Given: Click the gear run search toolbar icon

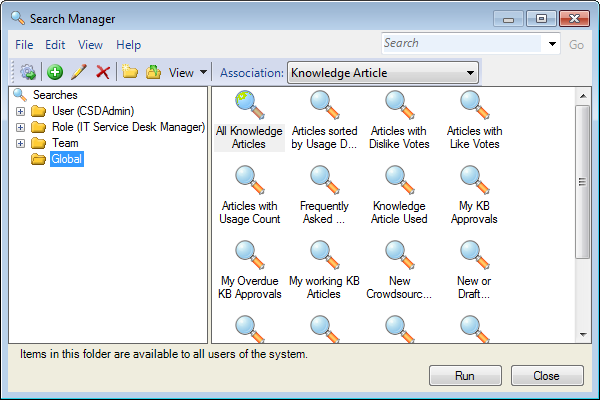Looking at the screenshot, I should [27, 72].
